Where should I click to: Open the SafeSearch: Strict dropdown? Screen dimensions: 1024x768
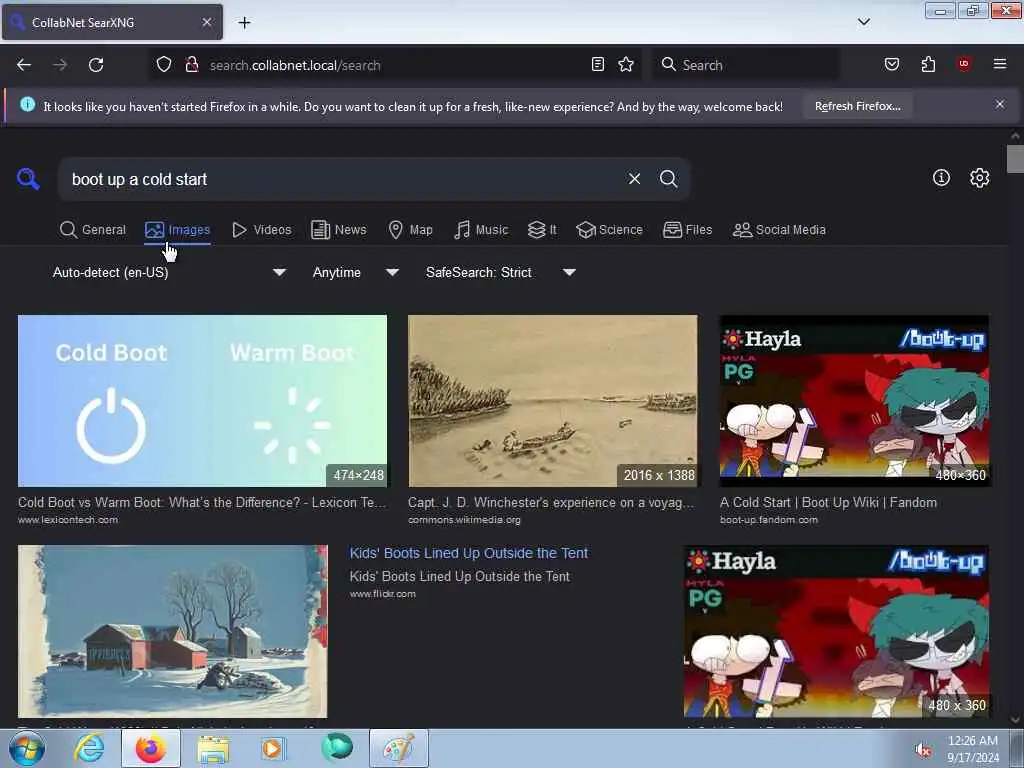coord(500,272)
